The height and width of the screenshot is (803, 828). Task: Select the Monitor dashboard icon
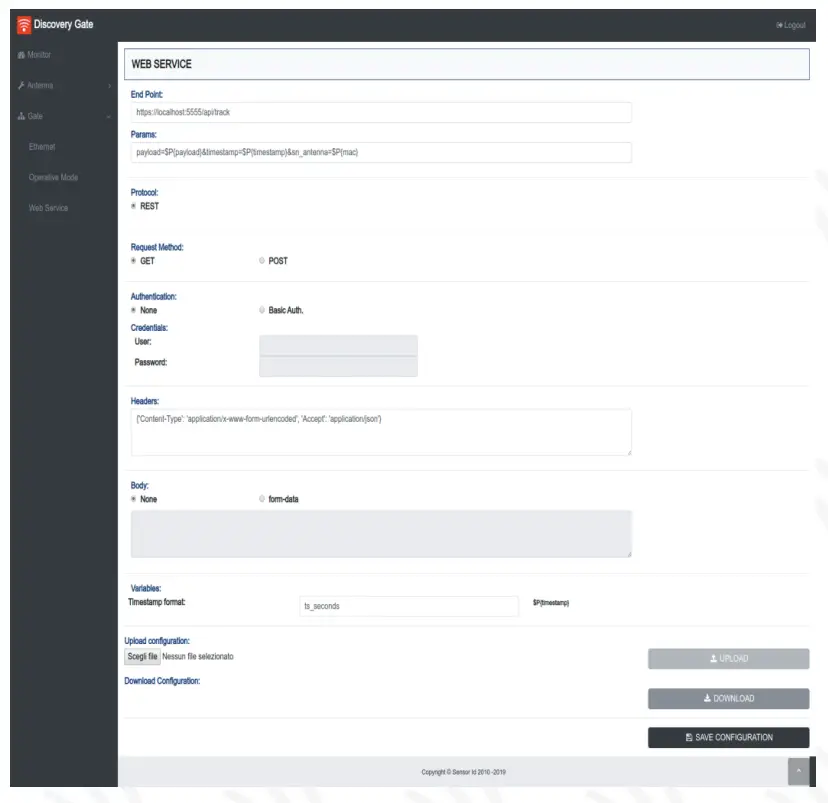[x=21, y=55]
